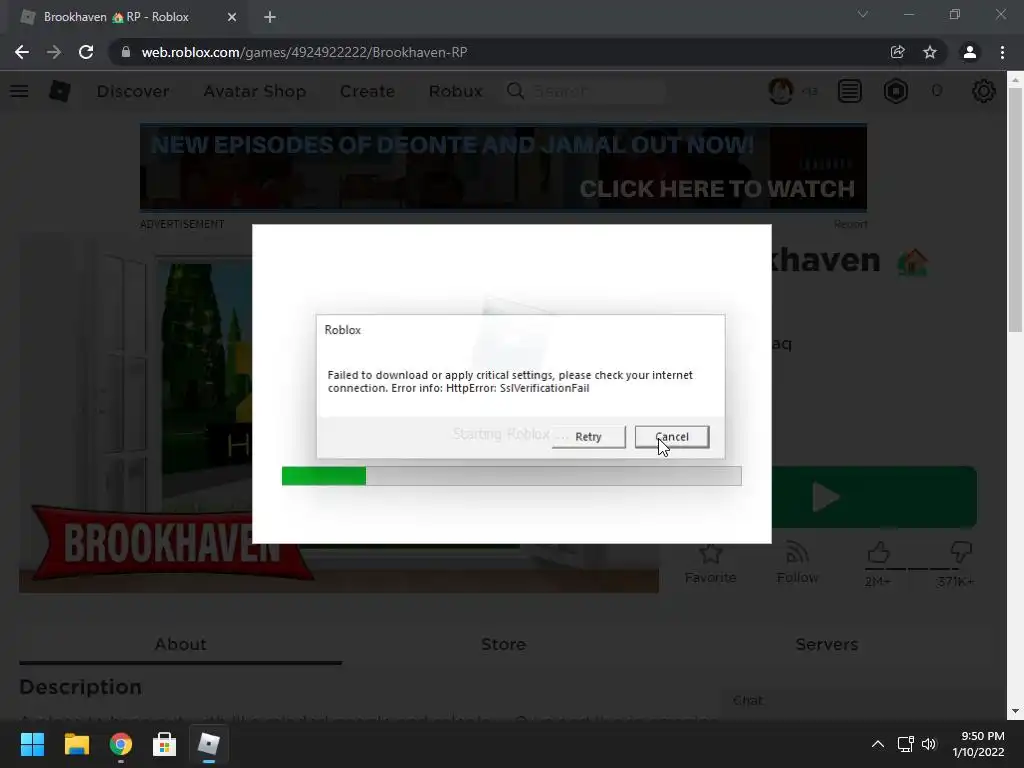Reload the Brookhaven page
The image size is (1024, 768).
pyautogui.click(x=86, y=52)
